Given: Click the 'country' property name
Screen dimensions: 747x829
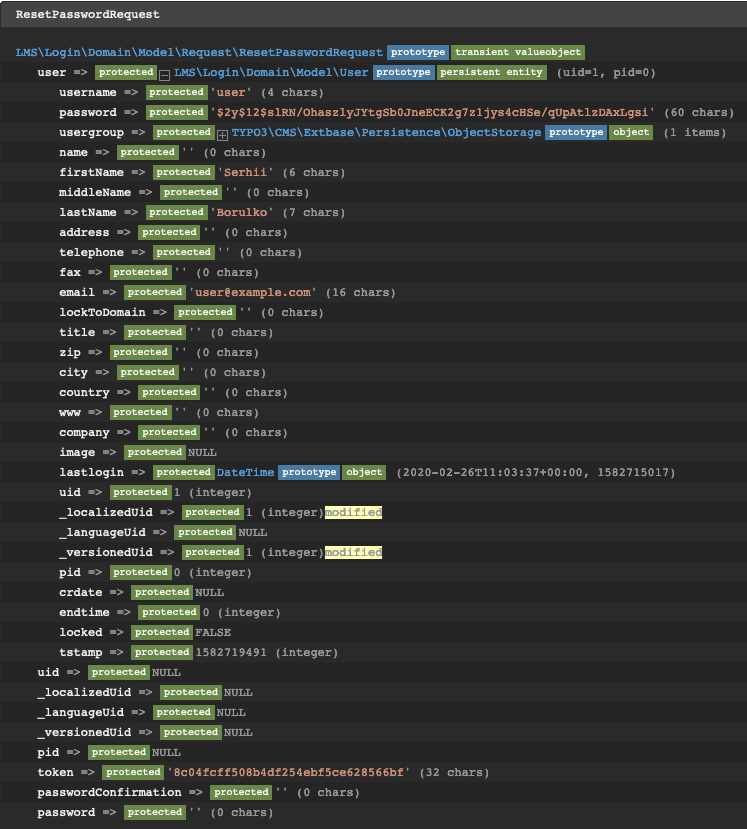Looking at the screenshot, I should point(85,392).
